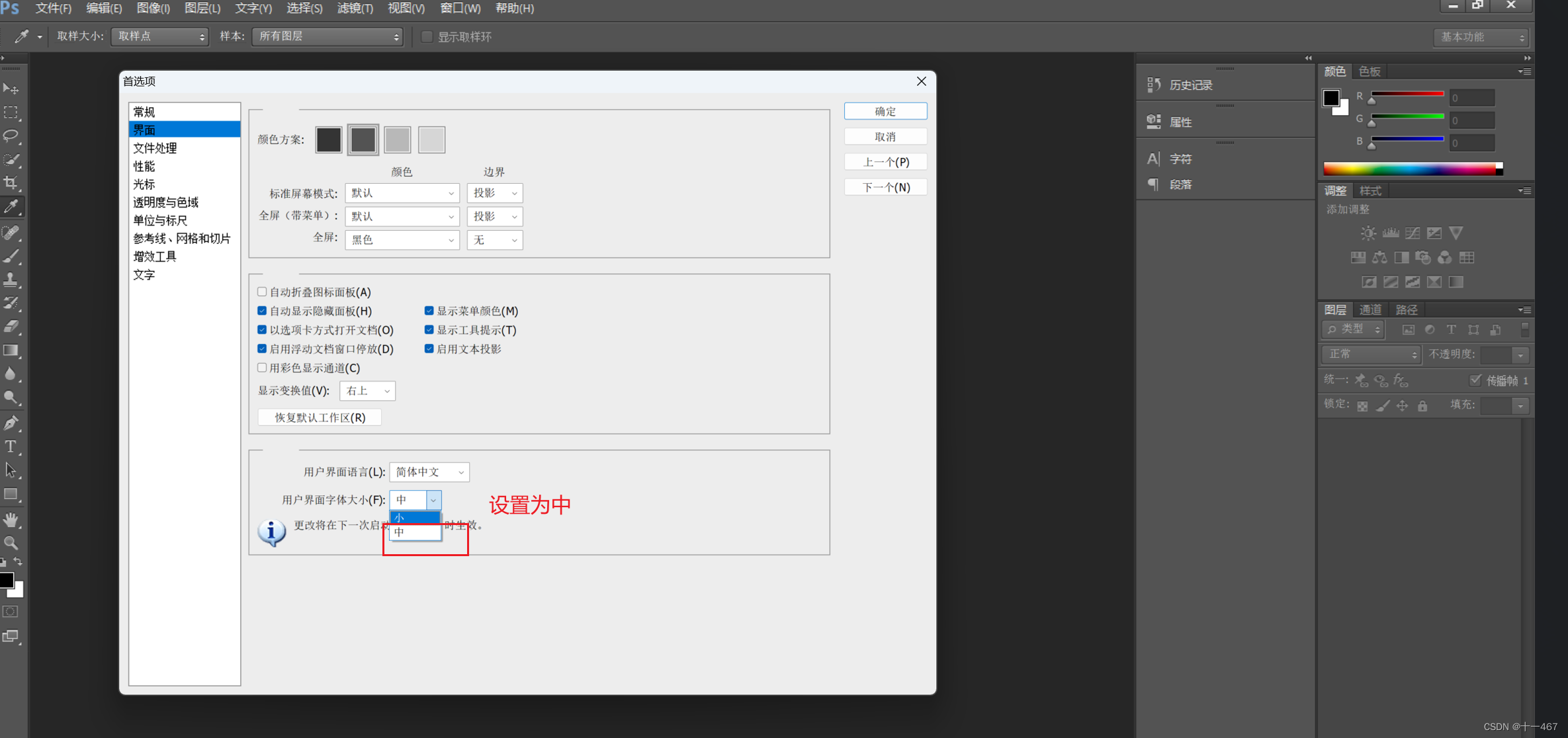The image size is (1568, 738).
Task: Toggle 用彩色显示通道 checkbox
Action: [263, 368]
